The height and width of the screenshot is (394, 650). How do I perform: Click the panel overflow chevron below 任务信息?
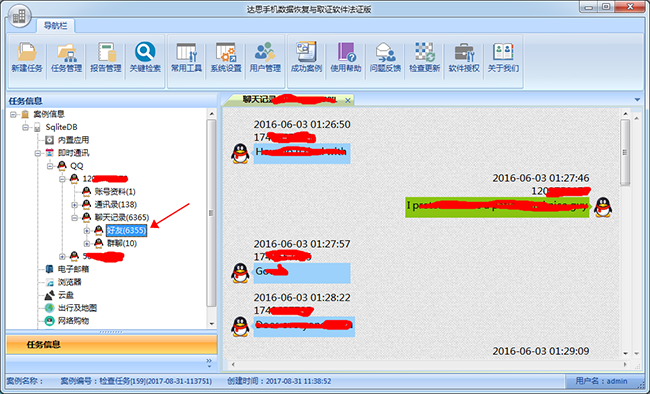(x=209, y=362)
